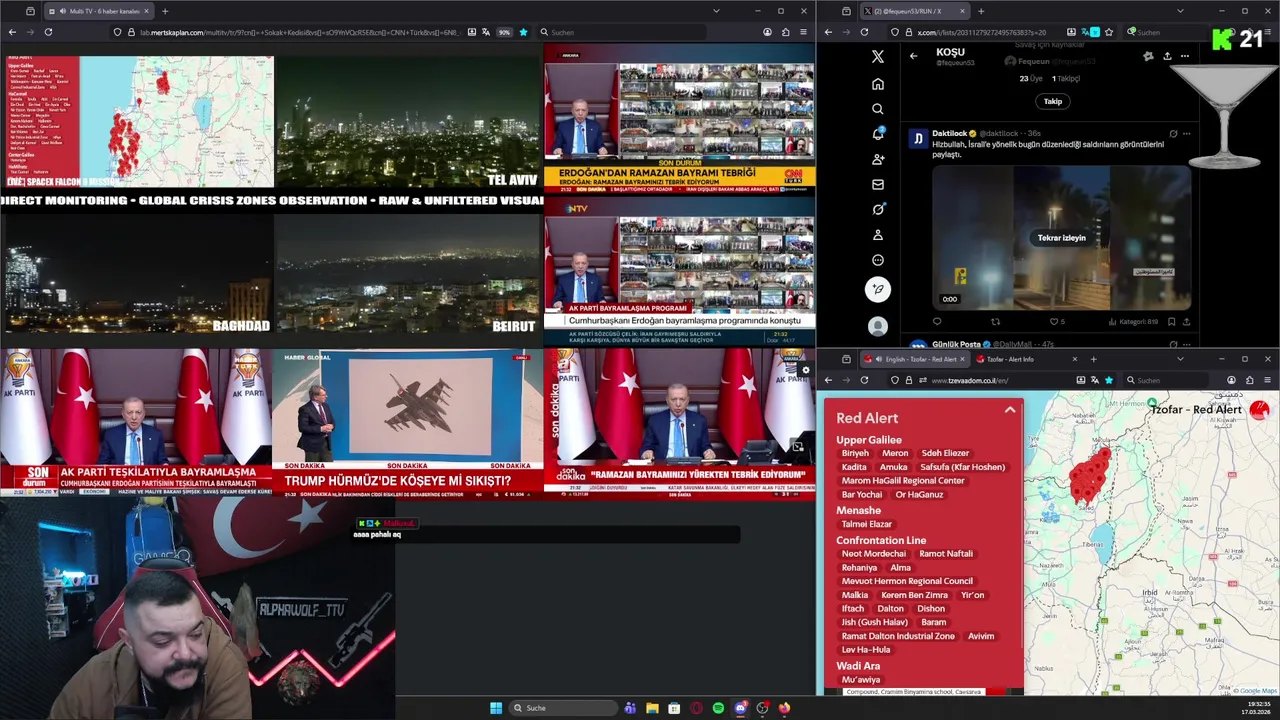This screenshot has width=1280, height=720.
Task: Click the 'Kerem Ben Zimra' chip
Action: pos(914,595)
